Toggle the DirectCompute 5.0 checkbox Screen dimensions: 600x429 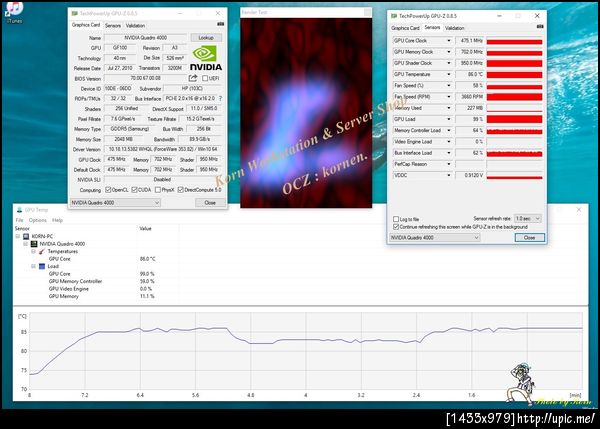coord(181,190)
